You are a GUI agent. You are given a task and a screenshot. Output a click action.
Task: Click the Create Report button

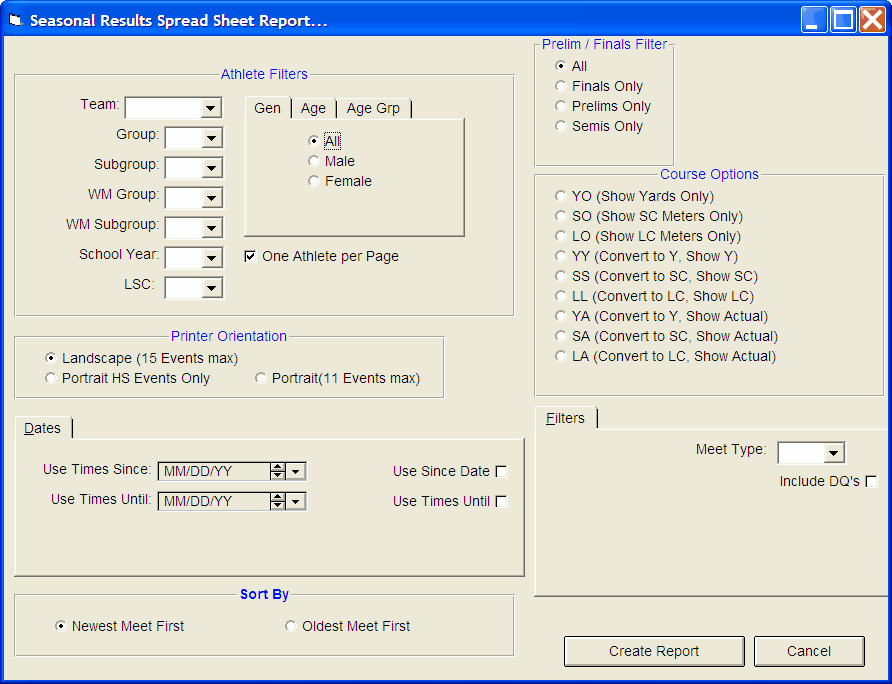pyautogui.click(x=654, y=651)
